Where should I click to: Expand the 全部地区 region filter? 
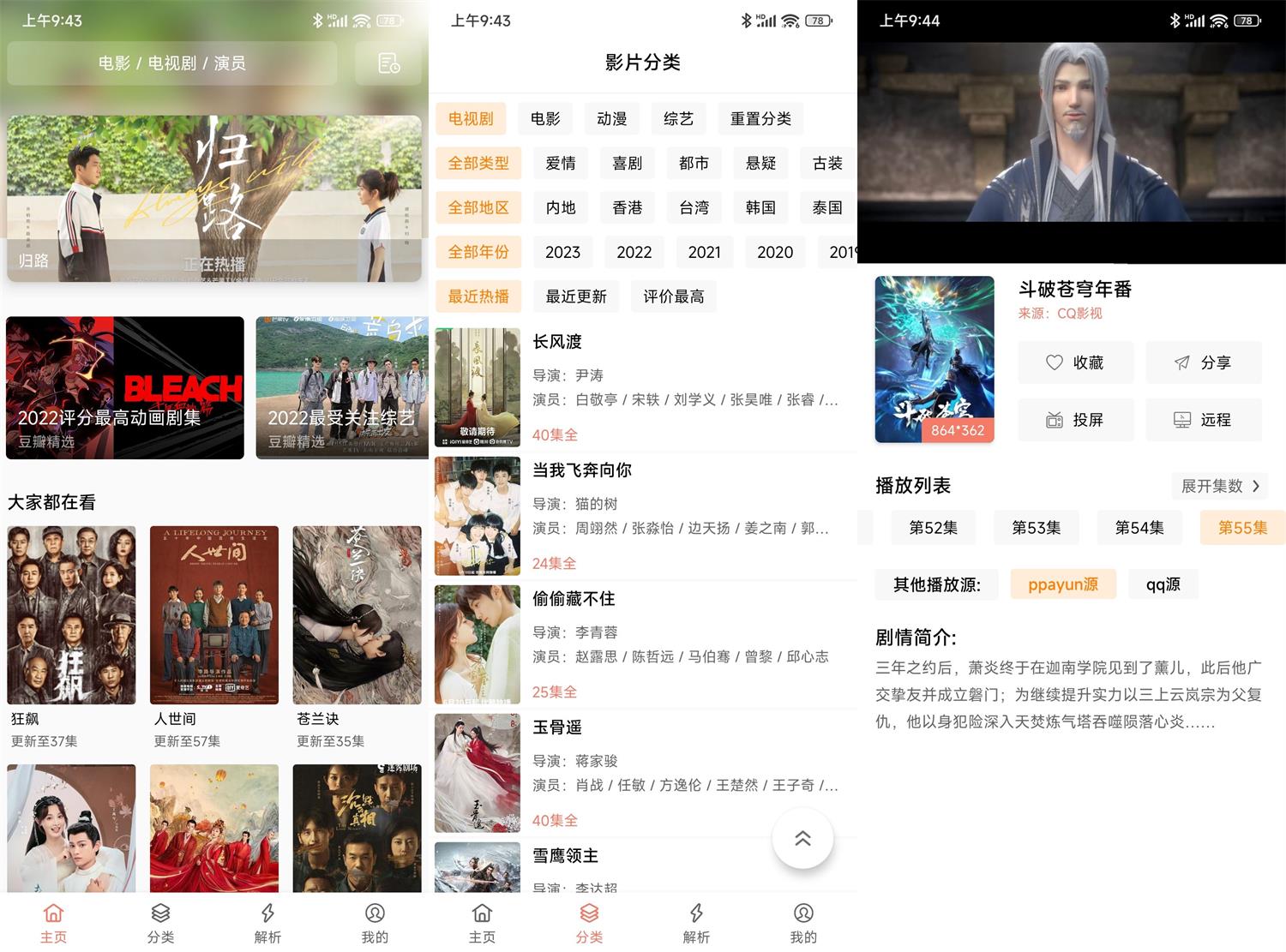(478, 207)
